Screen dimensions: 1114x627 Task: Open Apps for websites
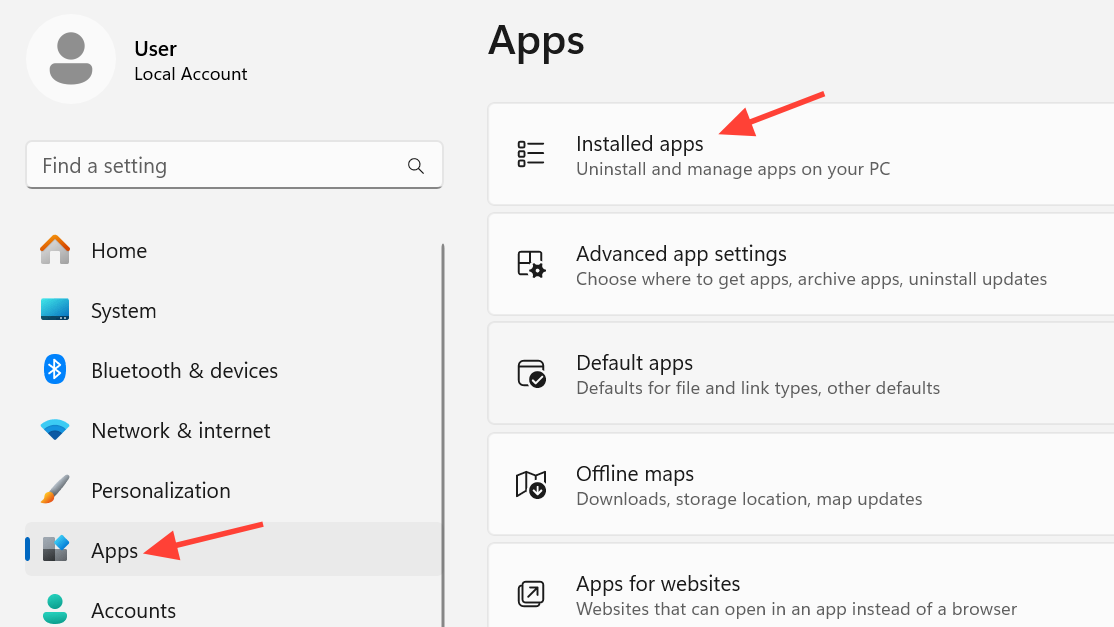click(x=801, y=586)
